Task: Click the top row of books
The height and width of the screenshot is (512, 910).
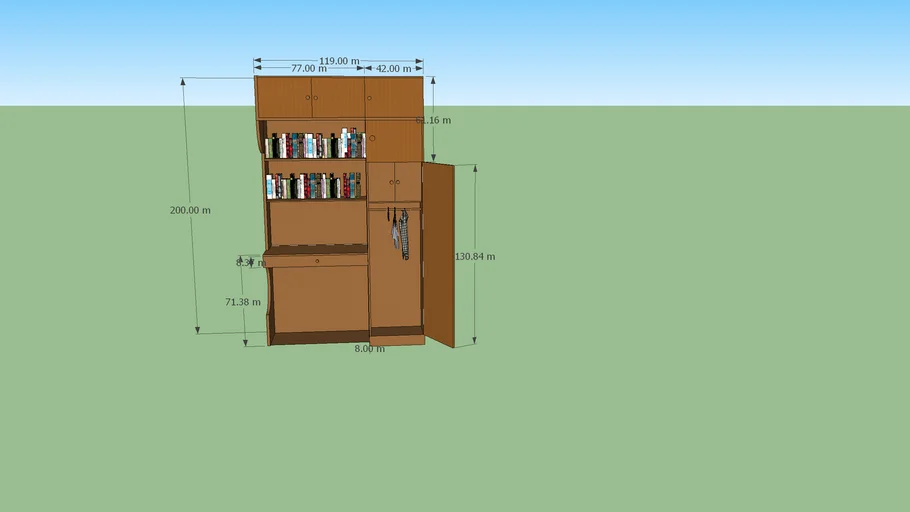Action: tap(314, 145)
